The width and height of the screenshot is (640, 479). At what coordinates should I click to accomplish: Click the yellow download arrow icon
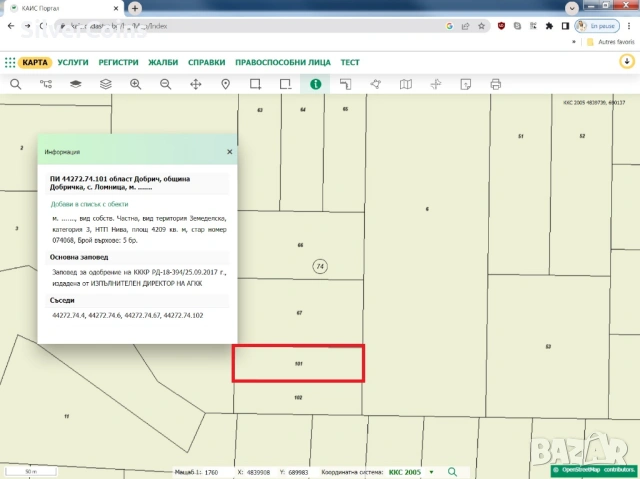(x=627, y=61)
